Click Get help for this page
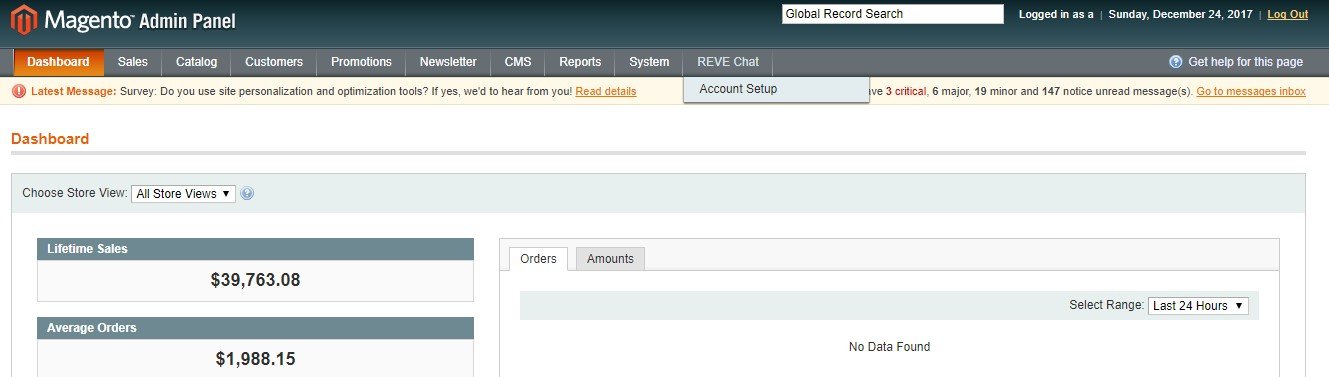 1245,62
